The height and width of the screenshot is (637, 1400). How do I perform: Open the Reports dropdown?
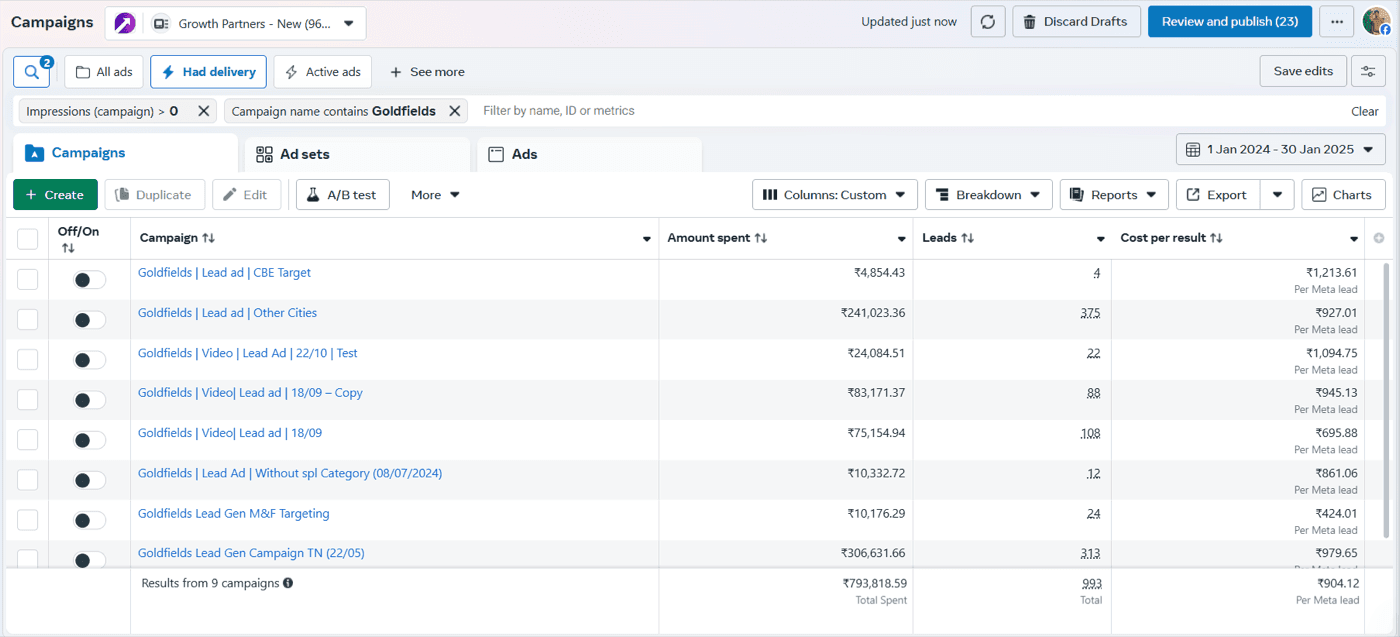1114,195
